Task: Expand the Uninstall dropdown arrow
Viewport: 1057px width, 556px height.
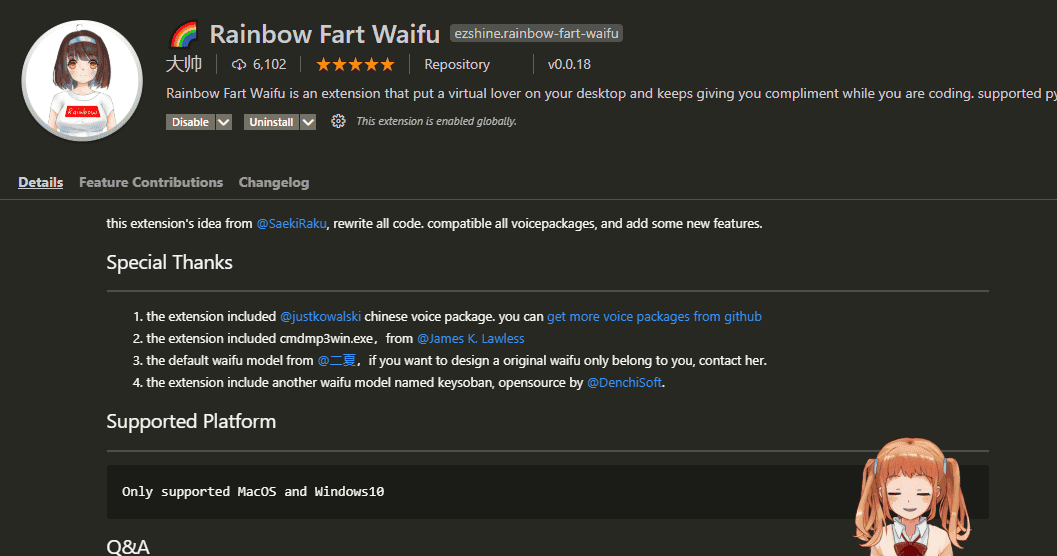Action: pyautogui.click(x=308, y=122)
